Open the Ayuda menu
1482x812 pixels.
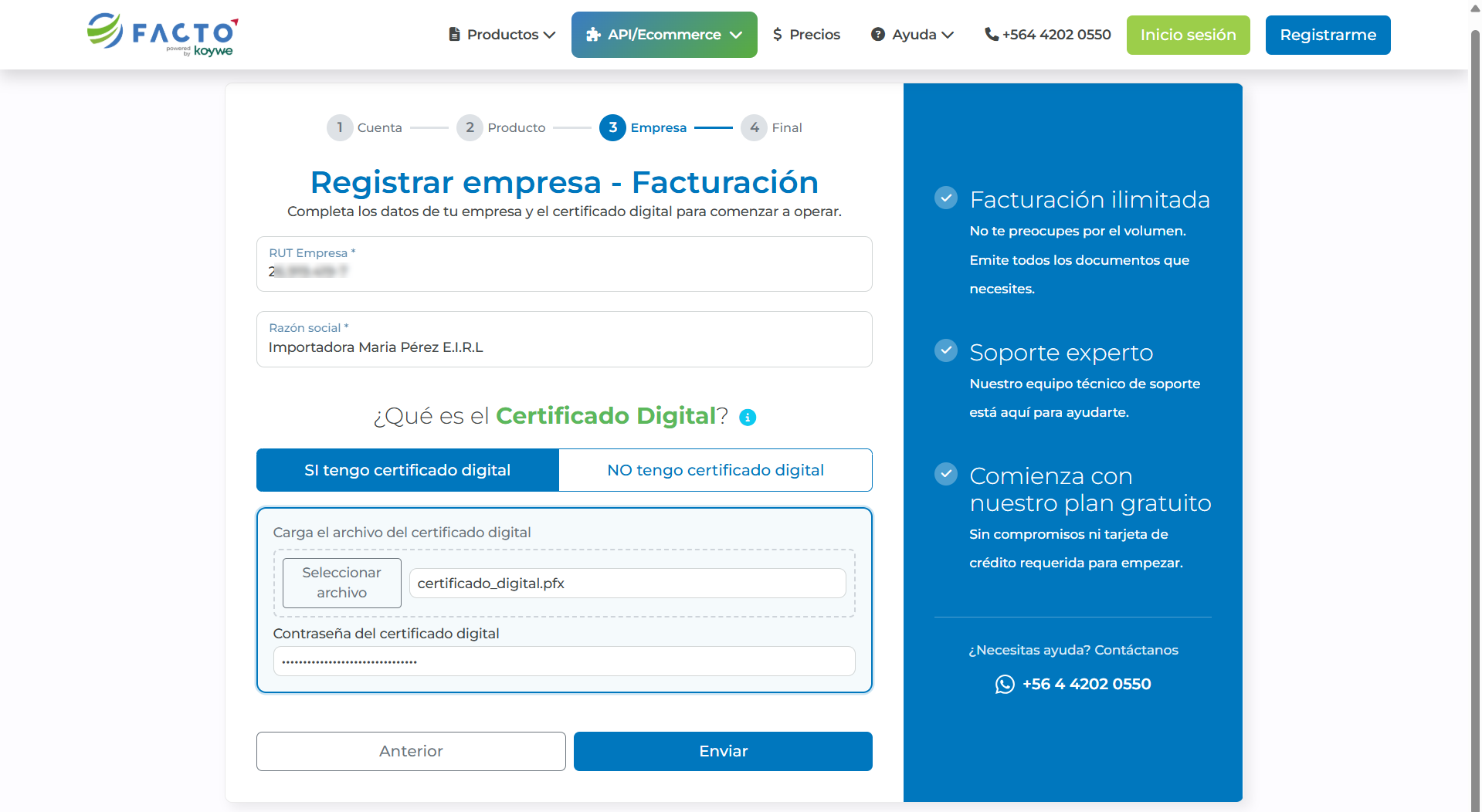point(912,35)
